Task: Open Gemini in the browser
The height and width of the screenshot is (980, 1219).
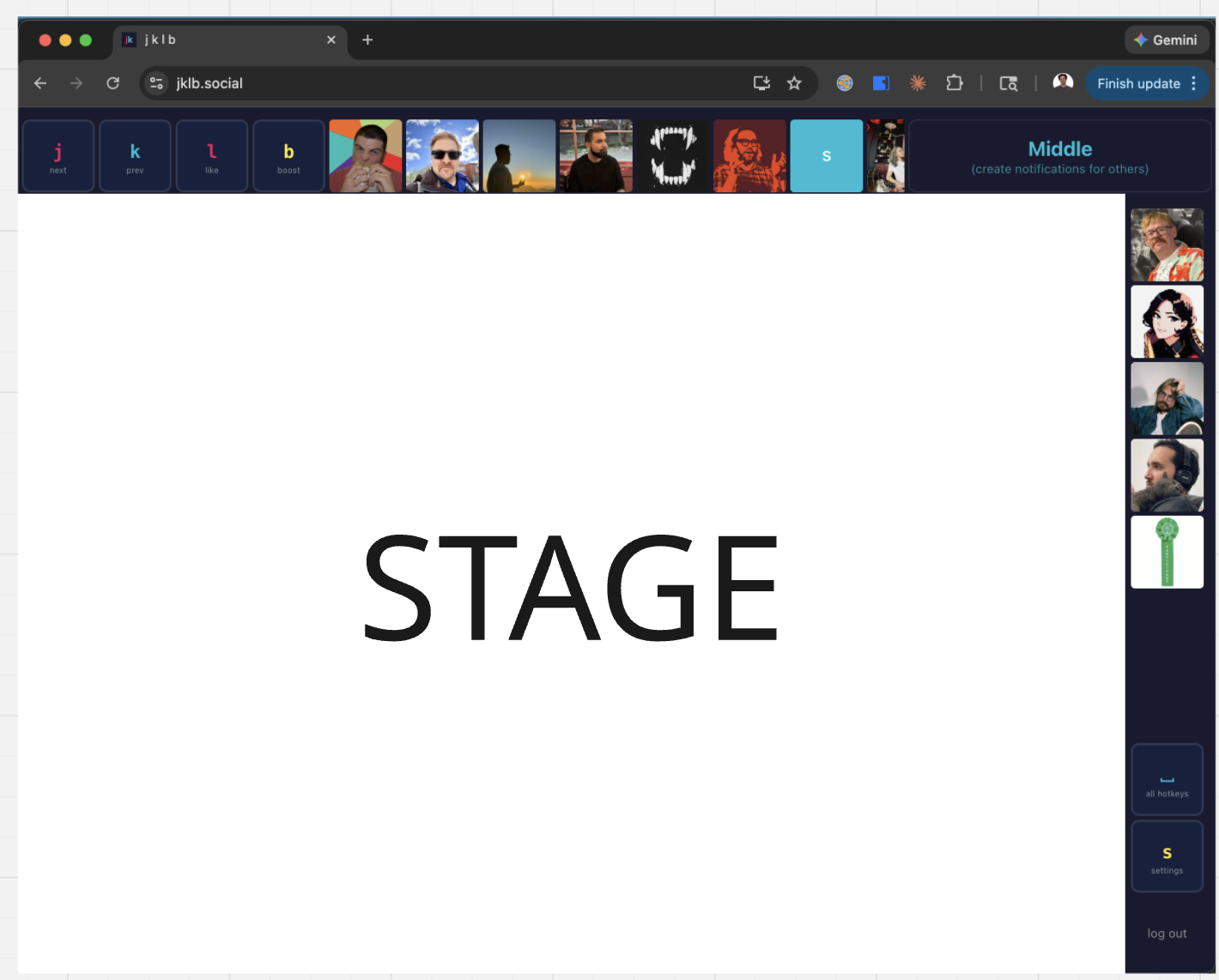Action: (1166, 39)
